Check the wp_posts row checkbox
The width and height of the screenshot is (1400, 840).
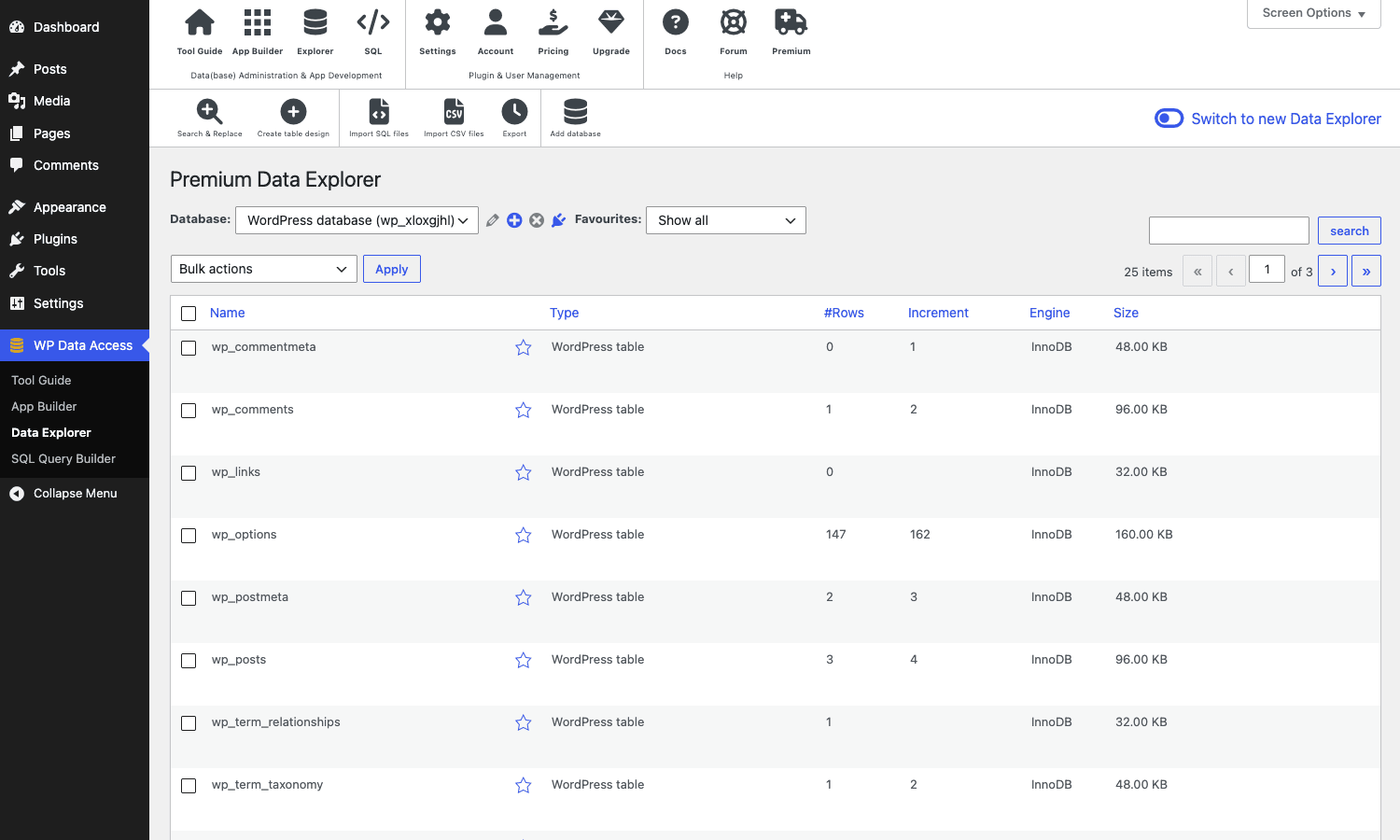[x=189, y=661]
